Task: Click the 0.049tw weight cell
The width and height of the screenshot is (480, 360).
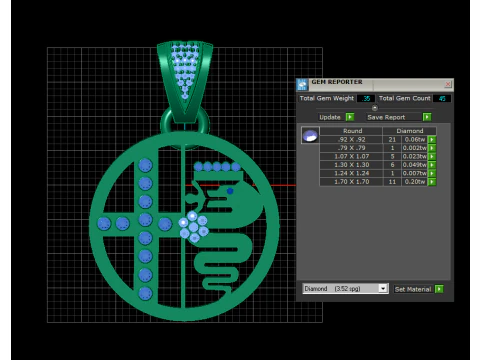Action: pyautogui.click(x=415, y=165)
